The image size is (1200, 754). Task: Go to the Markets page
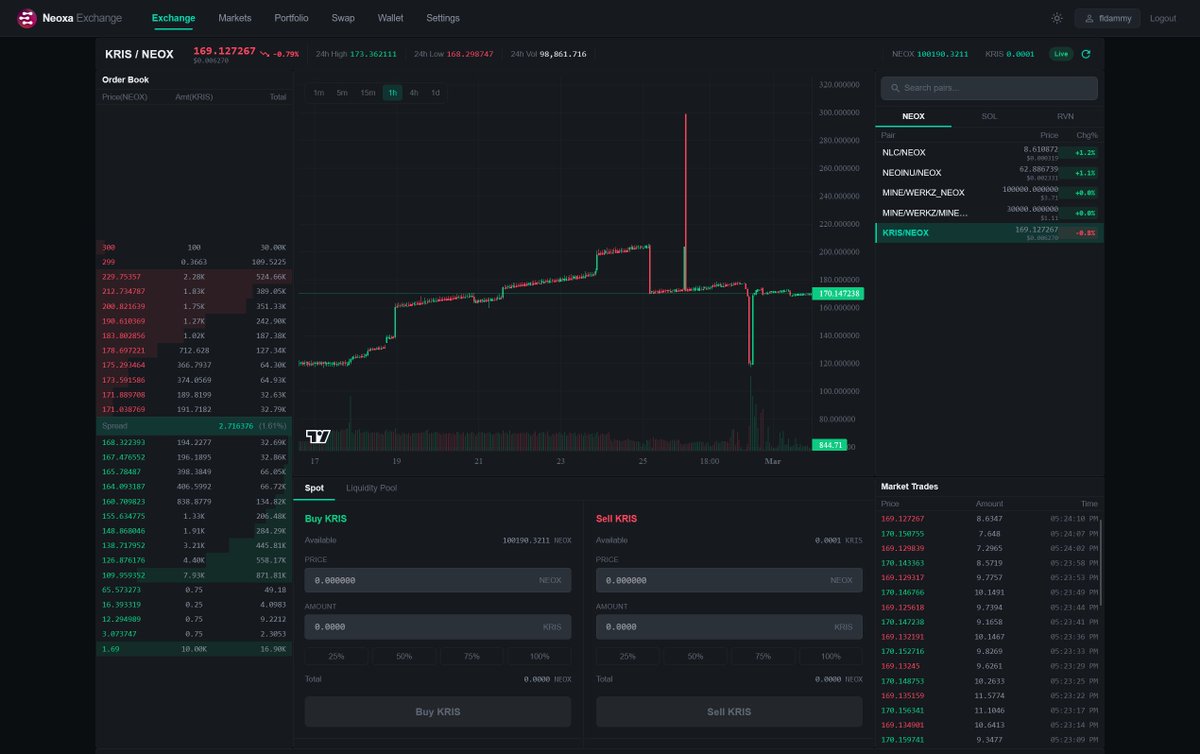point(235,18)
